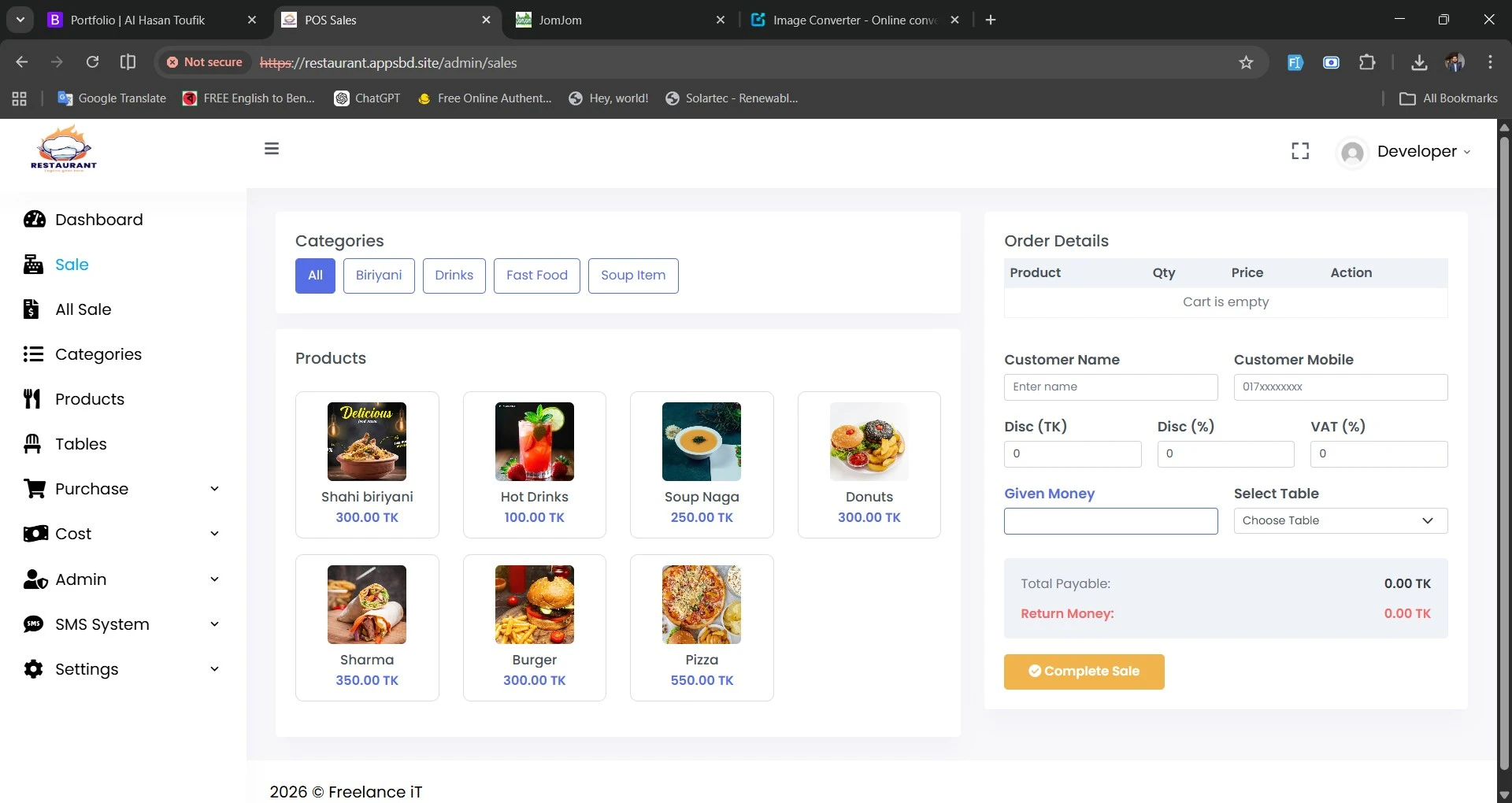Click the Customer Name input field
Image resolution: width=1512 pixels, height=803 pixels.
click(x=1110, y=387)
